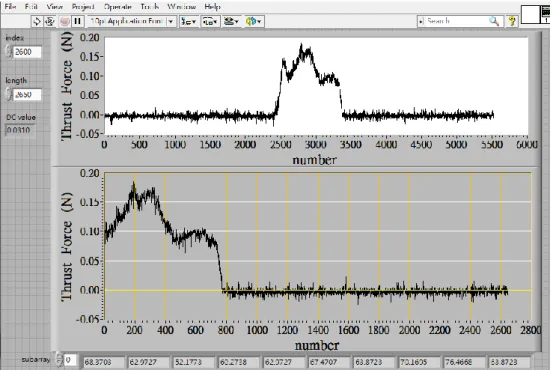Open the File menu
Viewport: 553px width, 370px height.
pos(10,7)
